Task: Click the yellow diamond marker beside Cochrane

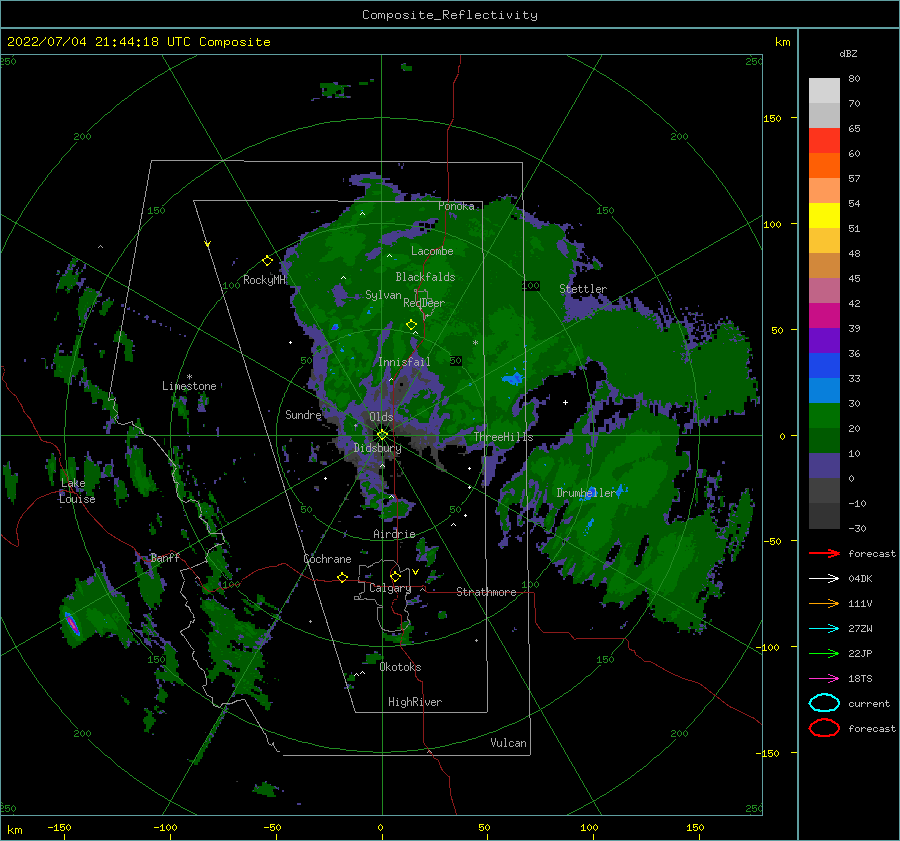Action: (x=343, y=578)
